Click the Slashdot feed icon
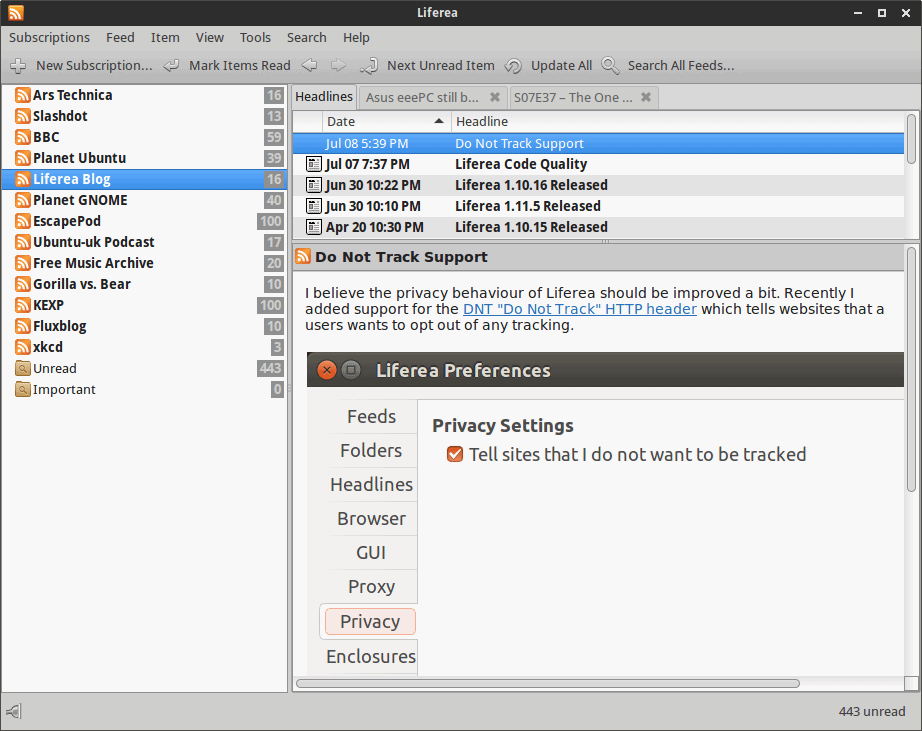The width and height of the screenshot is (922, 731). pyautogui.click(x=23, y=116)
